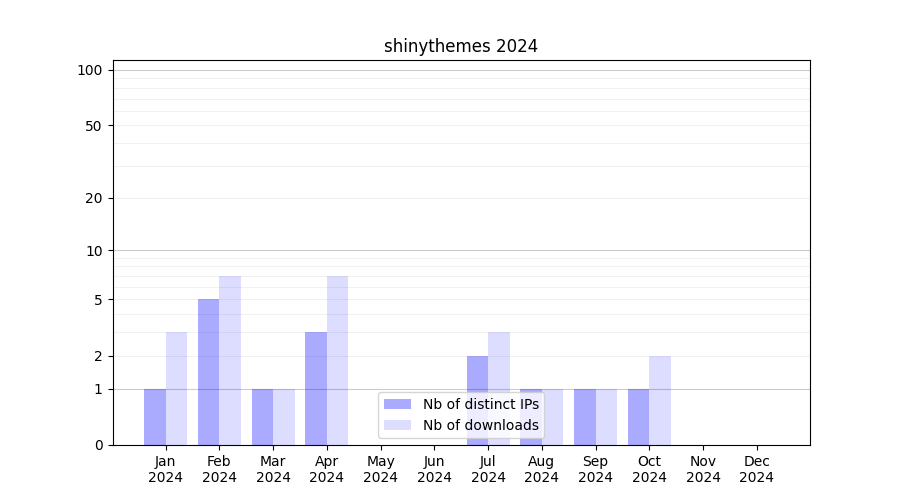Select the 20 y-axis tick label

point(94,198)
